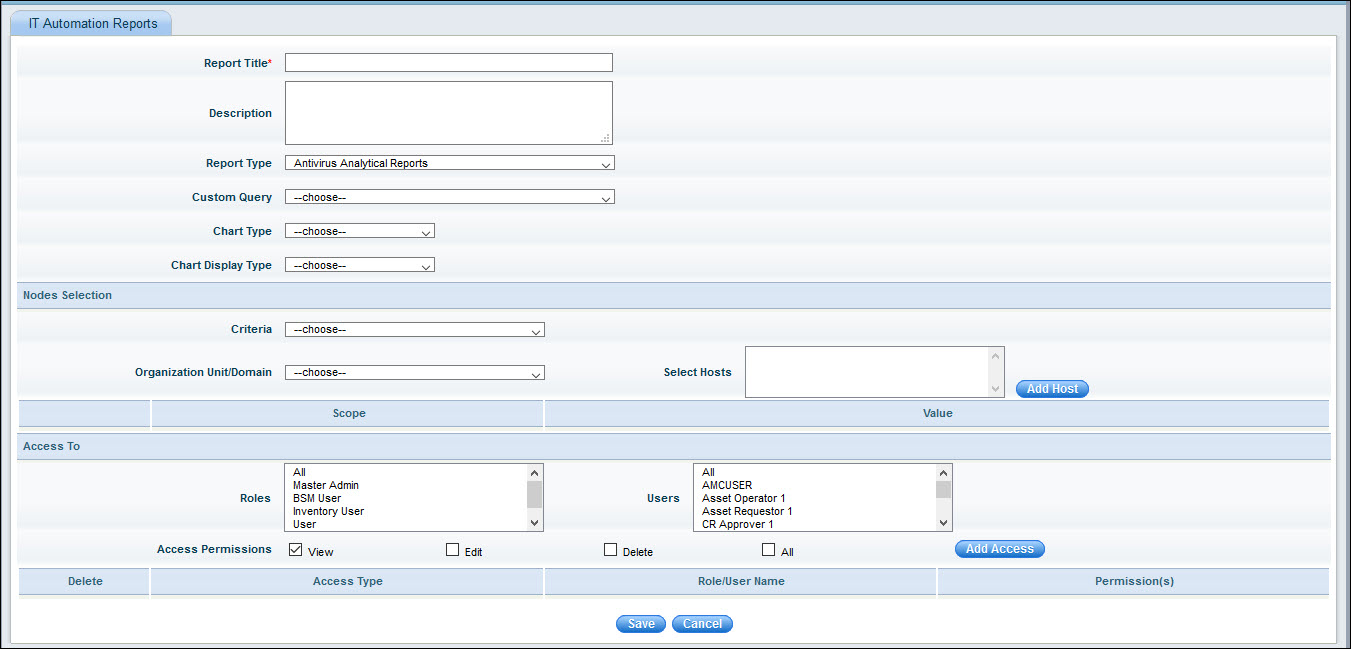Click the Add Access button
This screenshot has width=1351, height=649.
point(999,549)
